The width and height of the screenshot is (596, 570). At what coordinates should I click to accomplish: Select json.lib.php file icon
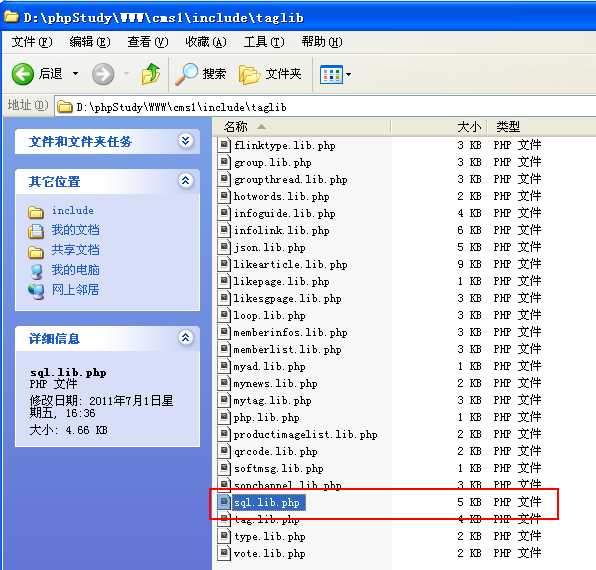pyautogui.click(x=224, y=247)
